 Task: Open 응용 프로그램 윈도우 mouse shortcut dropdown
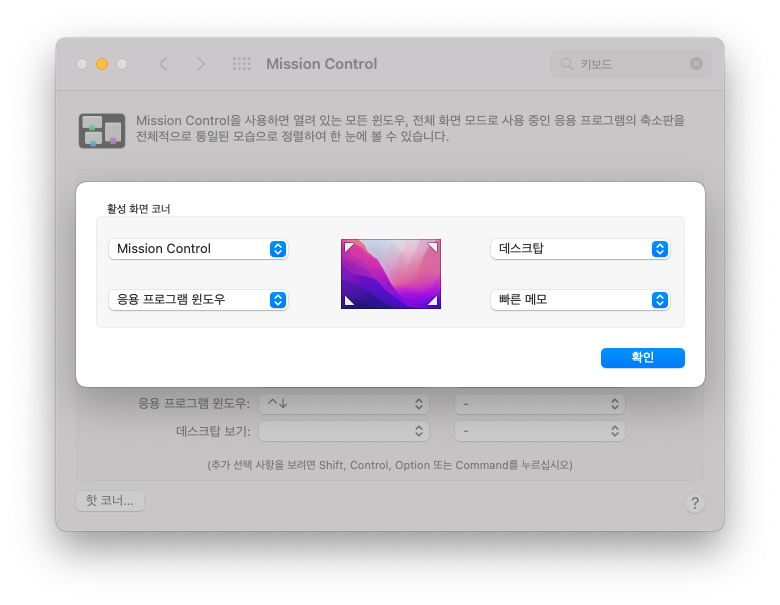540,404
